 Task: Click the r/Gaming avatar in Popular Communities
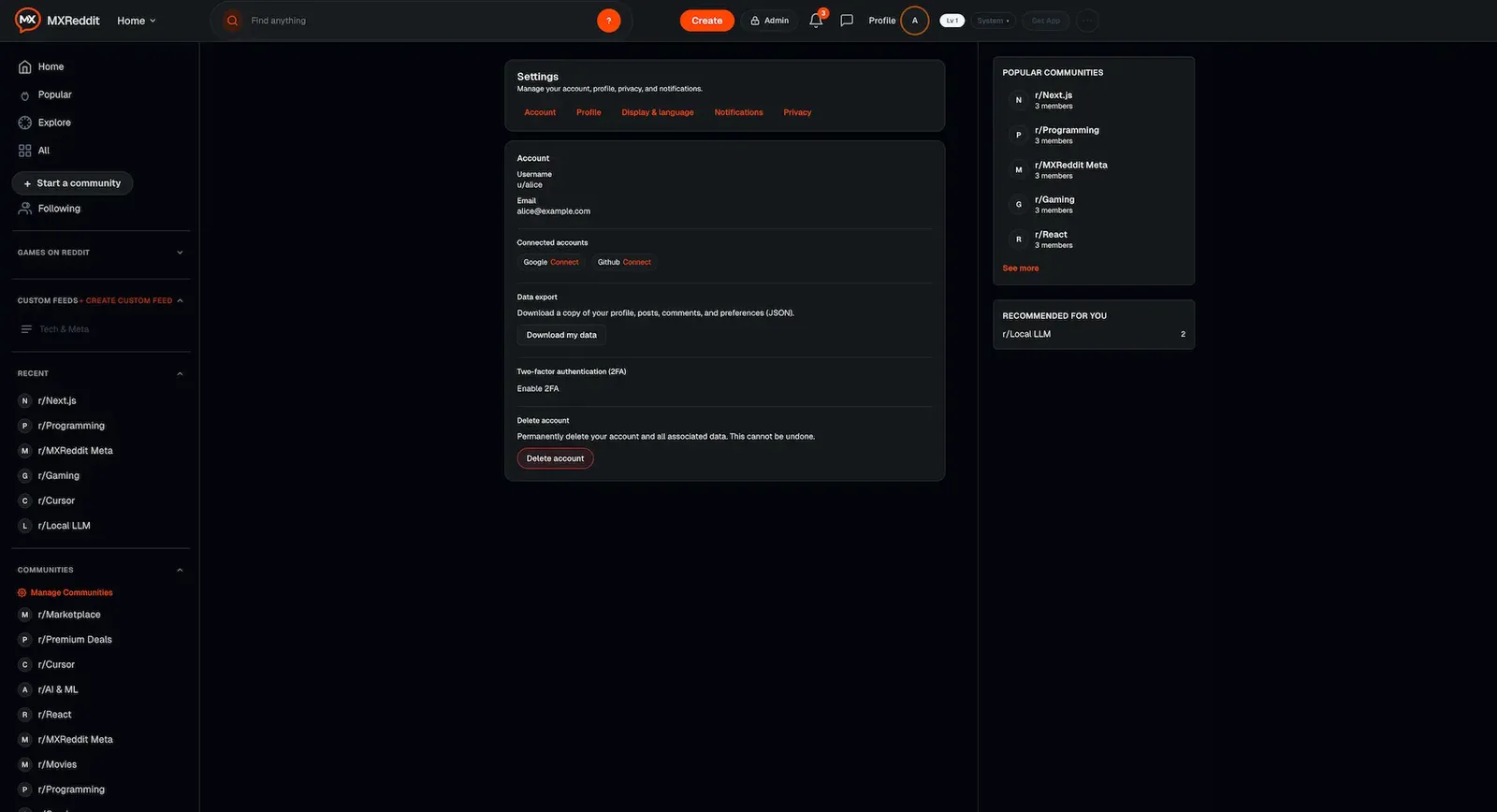coord(1019,204)
